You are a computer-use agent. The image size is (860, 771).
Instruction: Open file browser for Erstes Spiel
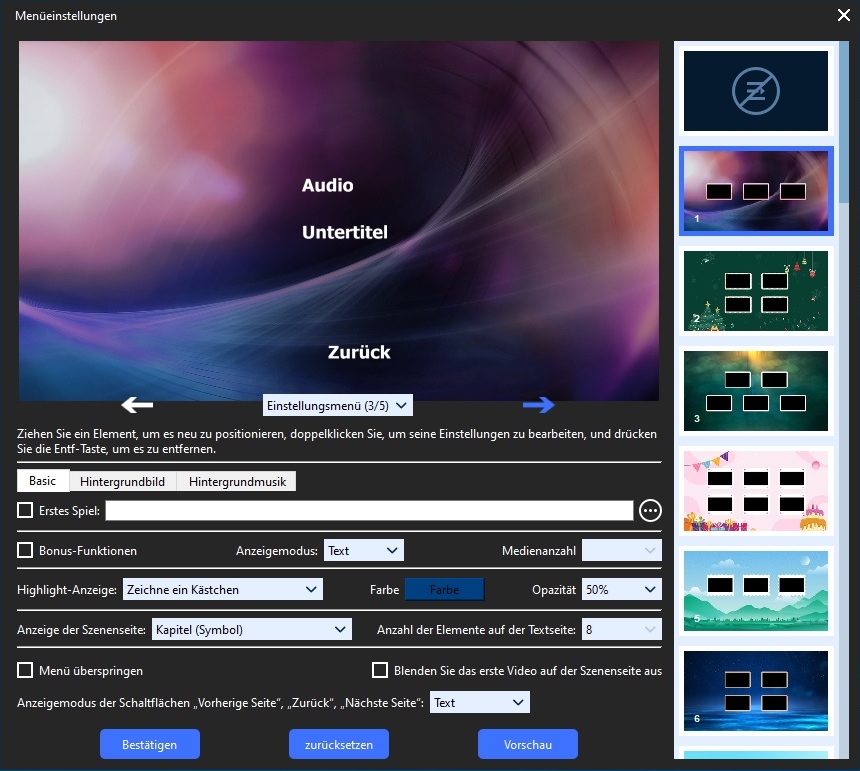point(650,511)
